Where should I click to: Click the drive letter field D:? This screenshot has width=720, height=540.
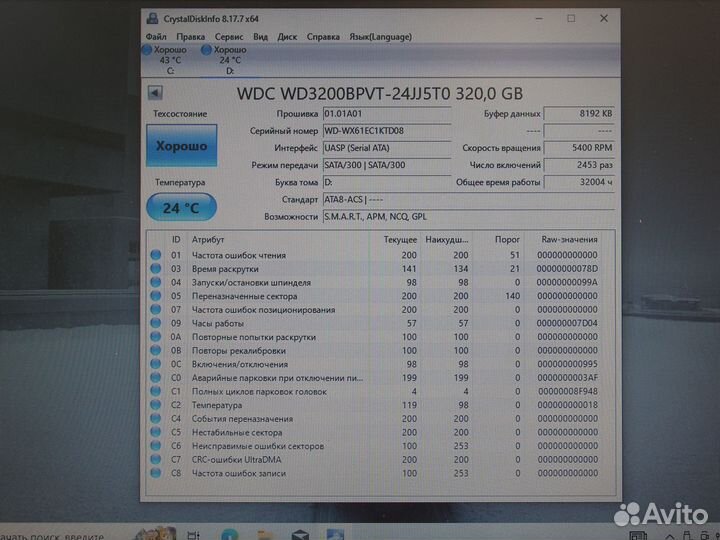pos(387,182)
